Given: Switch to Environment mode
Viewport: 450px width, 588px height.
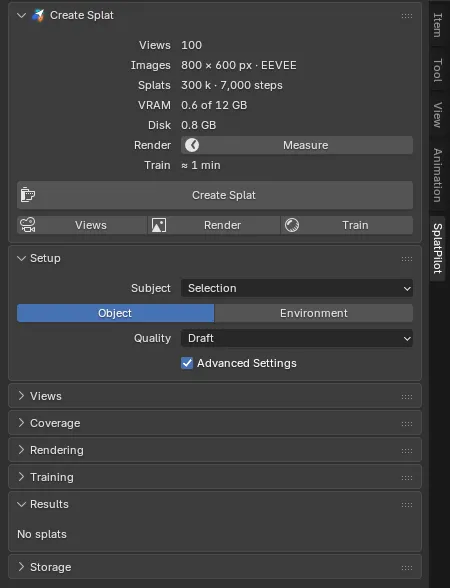Looking at the screenshot, I should point(314,313).
